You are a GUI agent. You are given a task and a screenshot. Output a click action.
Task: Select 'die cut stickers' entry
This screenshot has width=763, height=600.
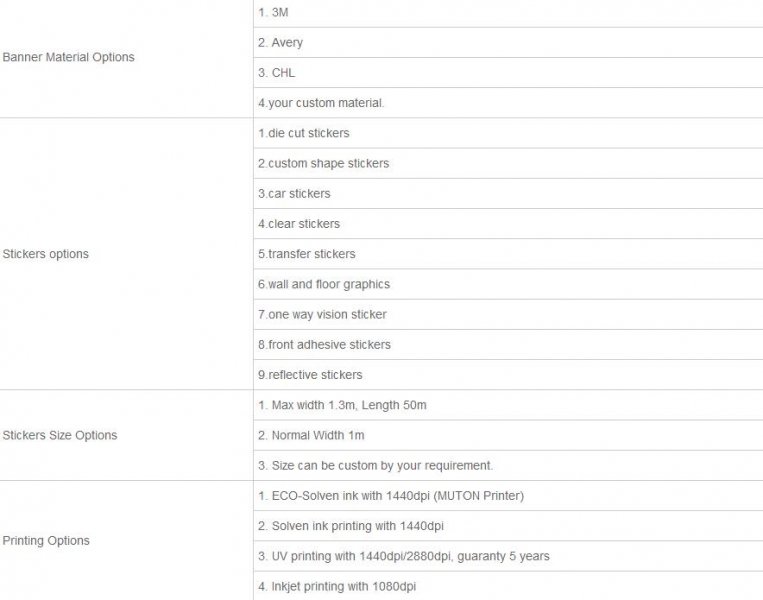coord(508,133)
